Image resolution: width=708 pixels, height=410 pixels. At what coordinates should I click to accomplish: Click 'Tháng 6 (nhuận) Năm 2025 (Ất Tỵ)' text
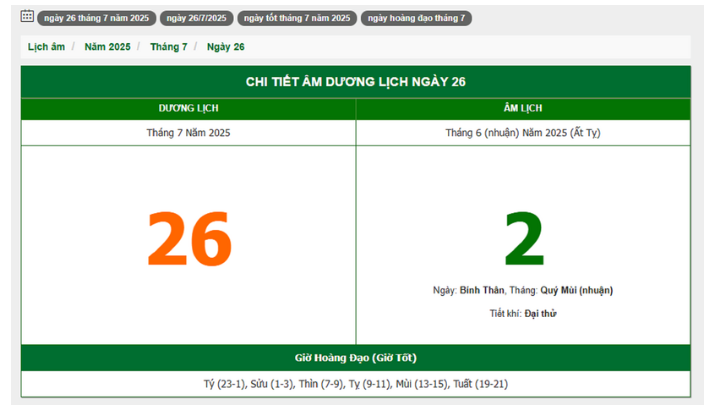(523, 132)
